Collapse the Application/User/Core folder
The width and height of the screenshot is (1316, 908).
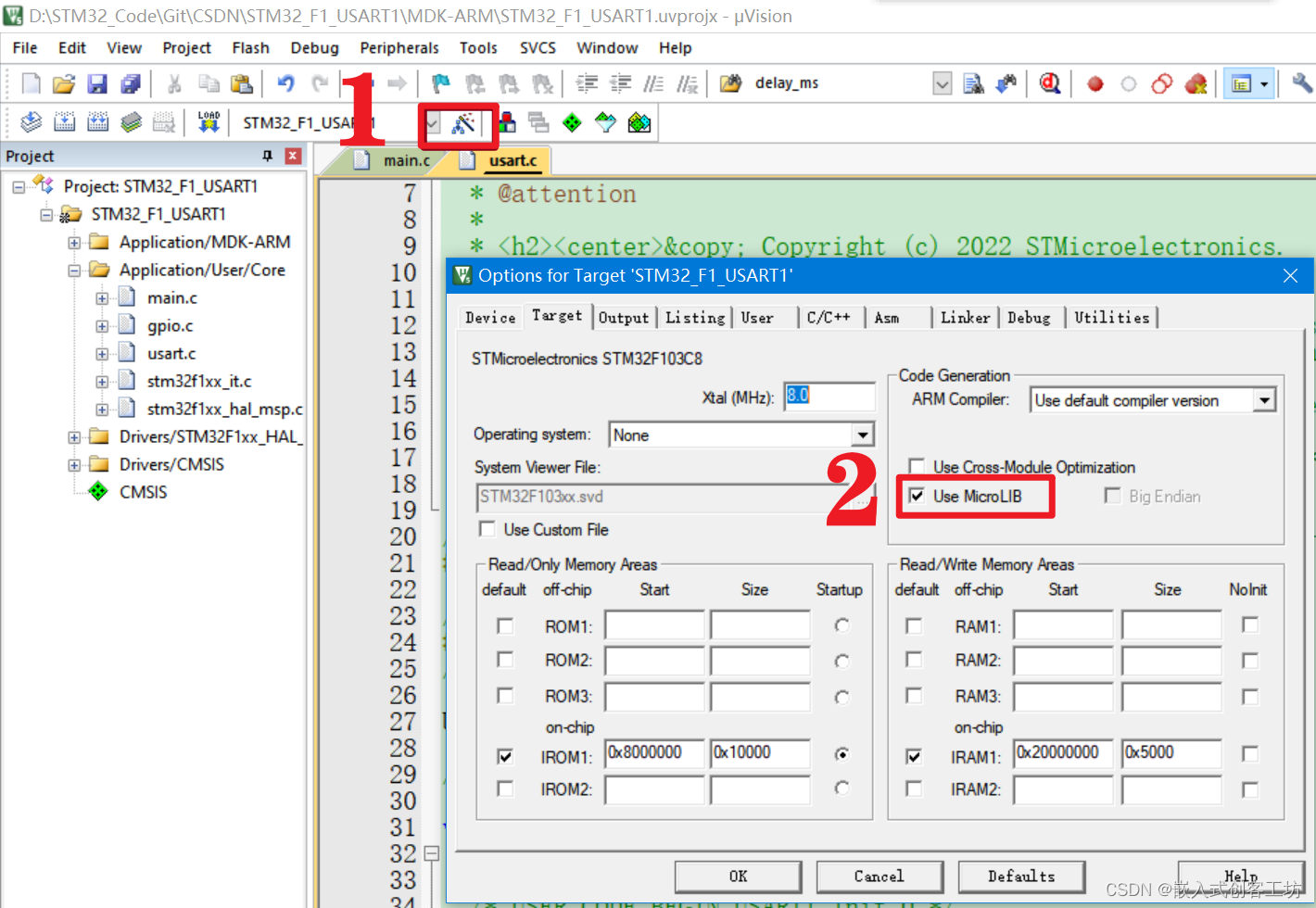[x=74, y=271]
